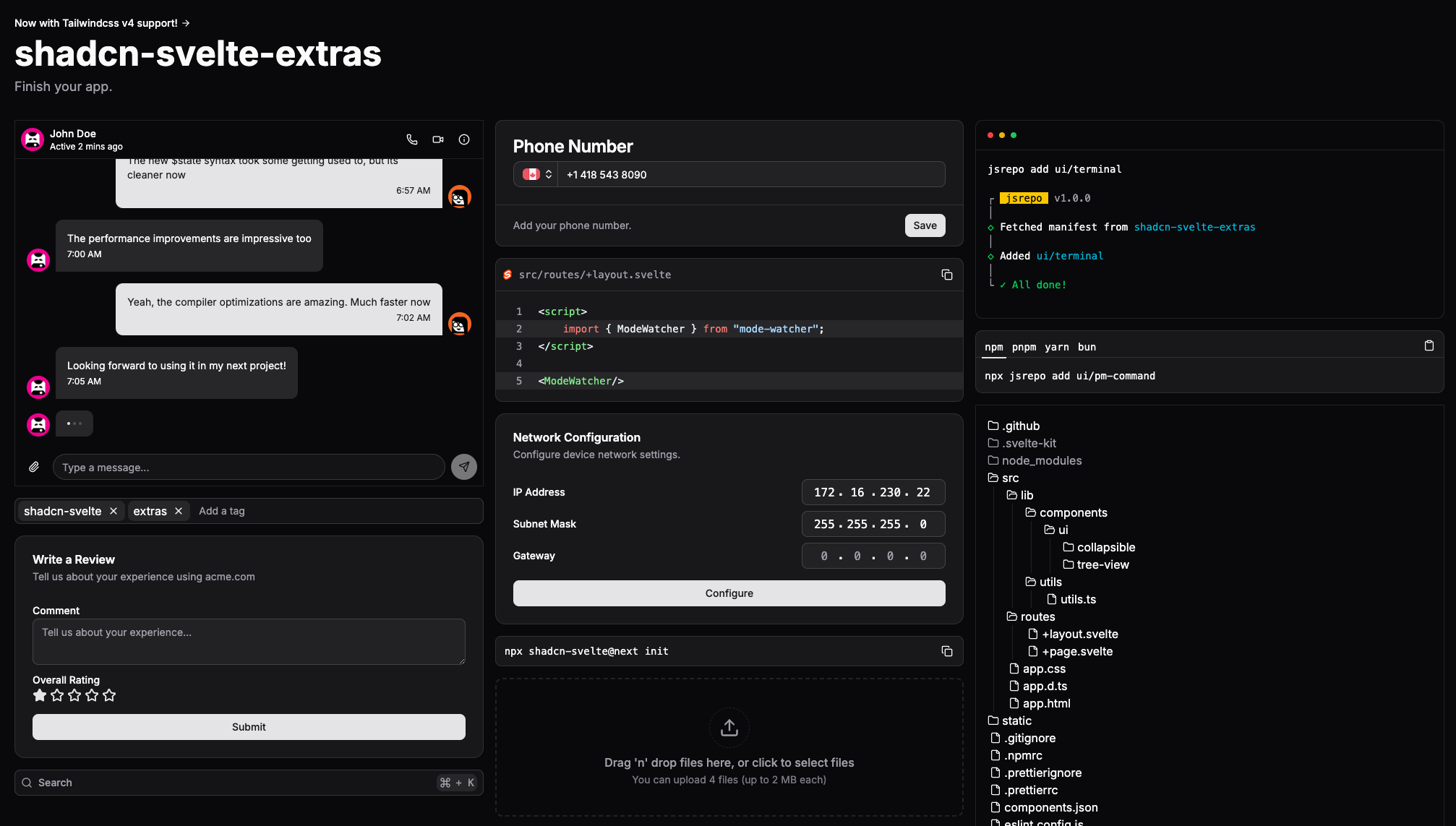This screenshot has width=1456, height=826.
Task: Click the upload icon in the drop zone
Action: (729, 727)
